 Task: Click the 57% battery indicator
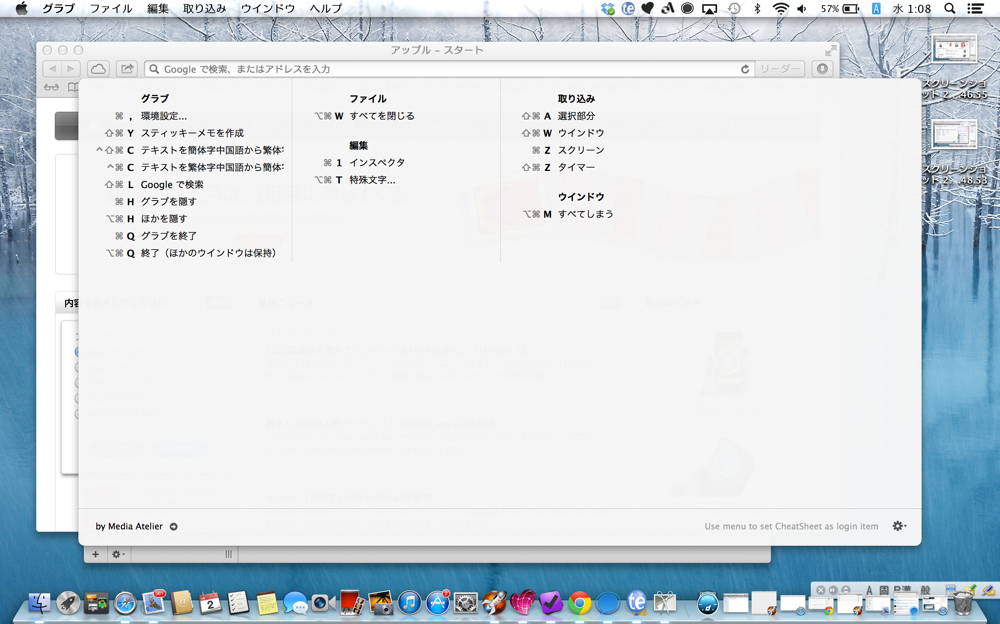(x=839, y=8)
